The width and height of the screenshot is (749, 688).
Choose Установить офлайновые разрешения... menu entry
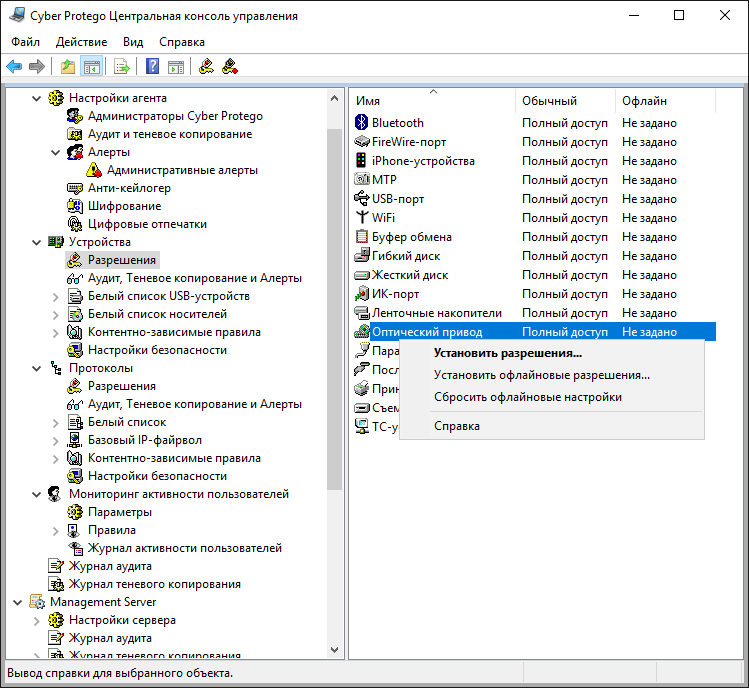[x=552, y=375]
